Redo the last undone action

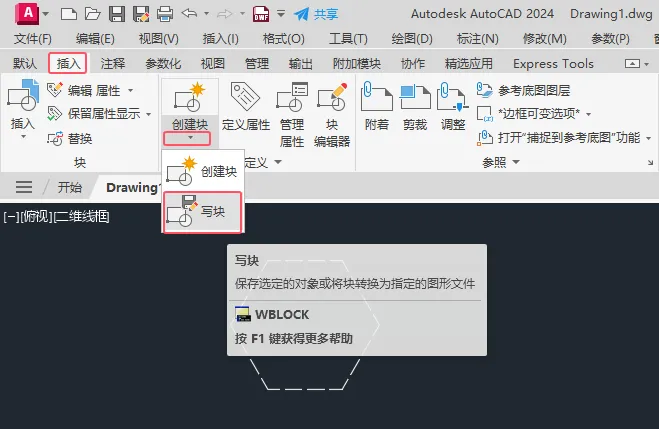(x=225, y=14)
